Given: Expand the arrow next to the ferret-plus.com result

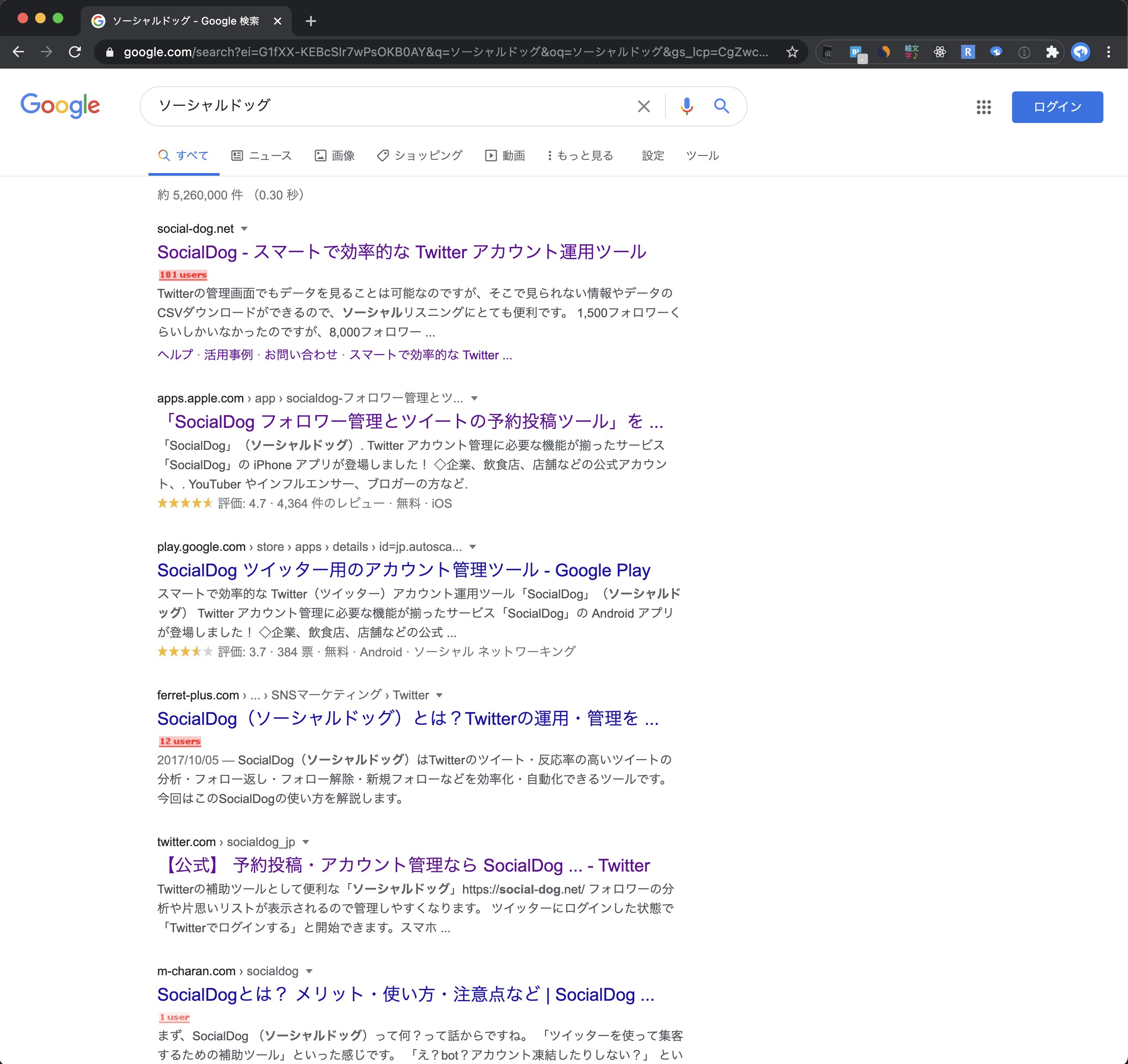Looking at the screenshot, I should tap(439, 695).
